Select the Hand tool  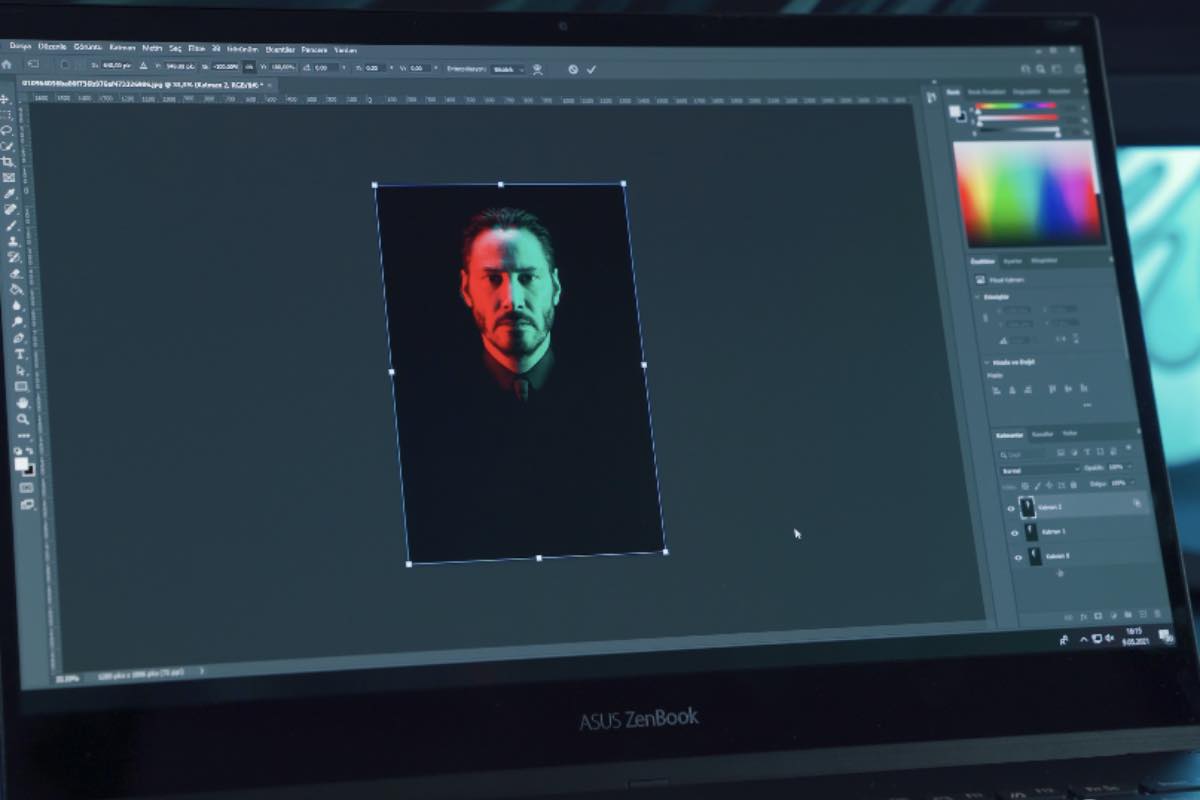pos(22,401)
